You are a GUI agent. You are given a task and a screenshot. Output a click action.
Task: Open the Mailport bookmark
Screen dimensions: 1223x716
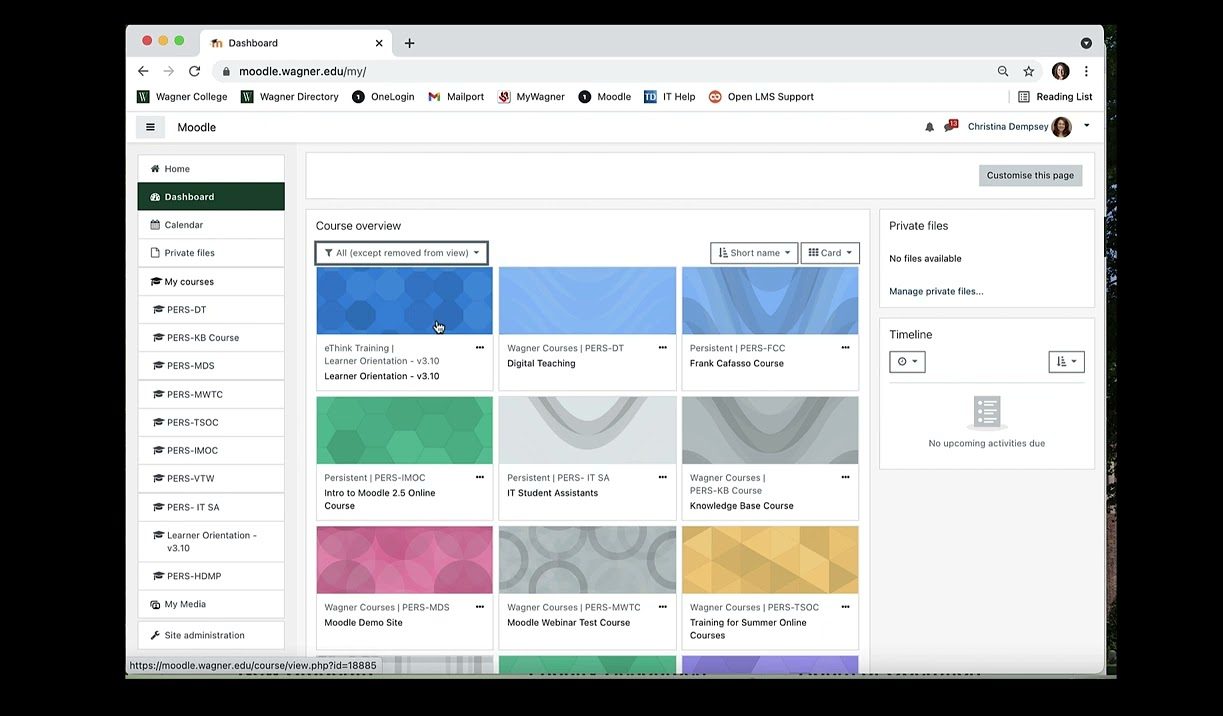point(456,97)
